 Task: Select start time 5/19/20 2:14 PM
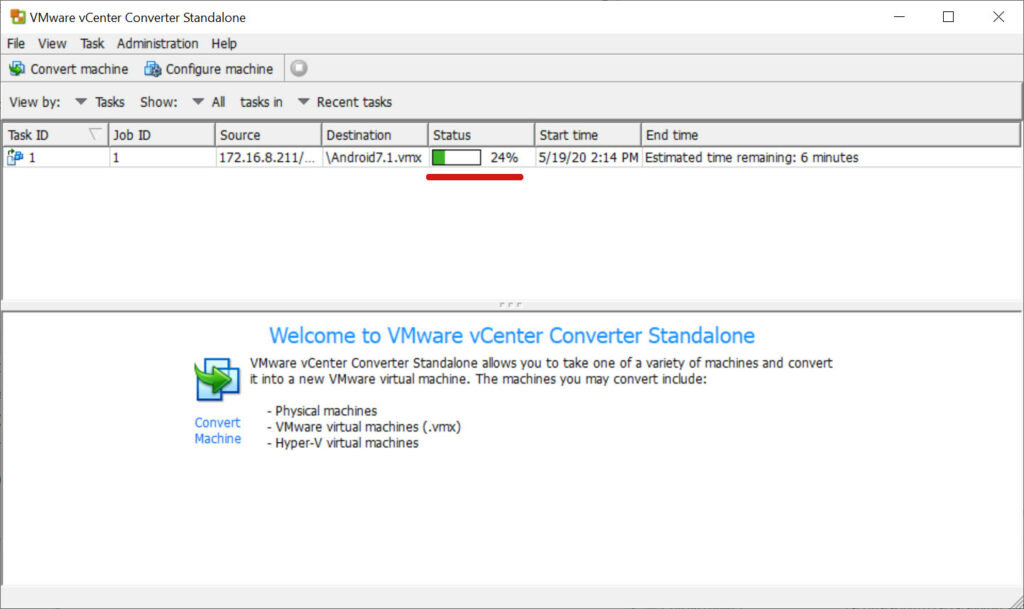588,157
